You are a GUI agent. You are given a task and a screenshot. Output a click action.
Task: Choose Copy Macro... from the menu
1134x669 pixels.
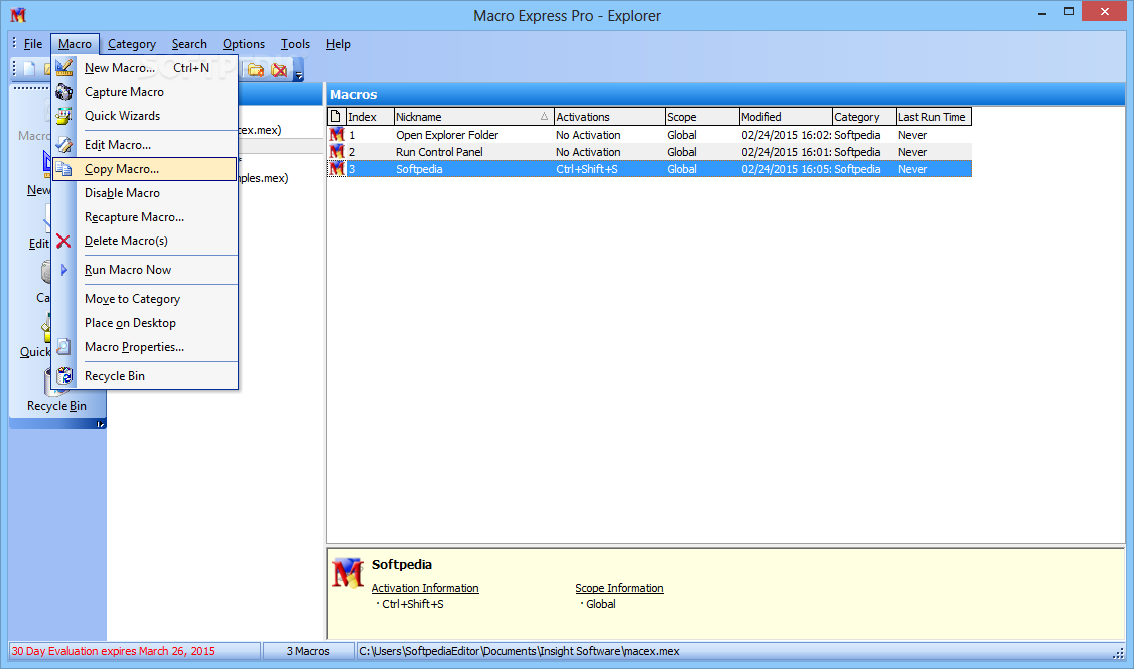pyautogui.click(x=145, y=169)
